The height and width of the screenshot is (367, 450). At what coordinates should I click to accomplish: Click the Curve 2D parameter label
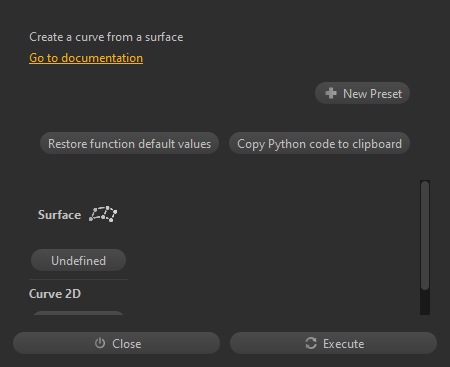point(55,294)
